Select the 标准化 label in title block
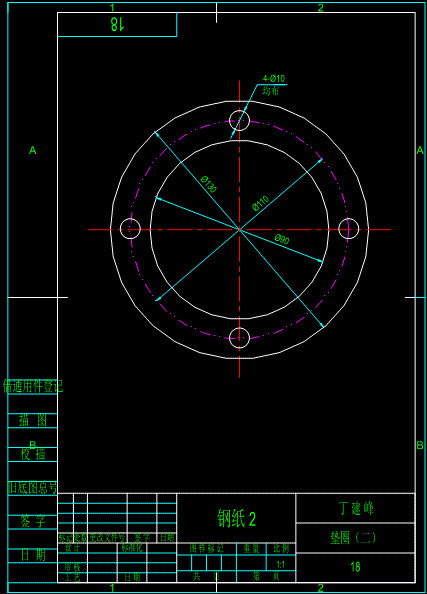The width and height of the screenshot is (427, 594). coord(132,548)
